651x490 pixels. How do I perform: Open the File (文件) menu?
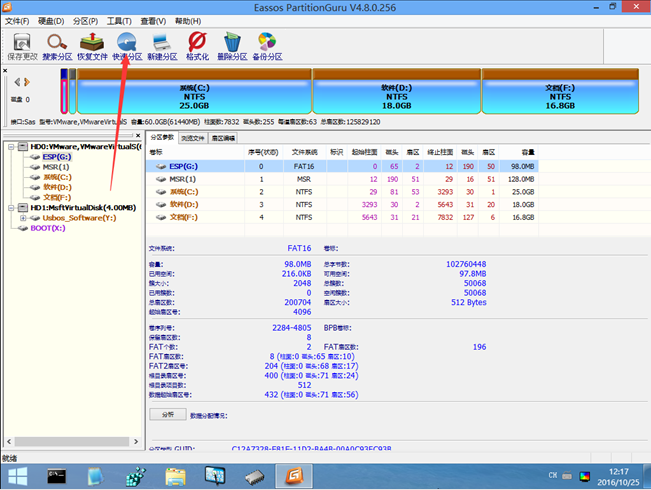pos(17,21)
